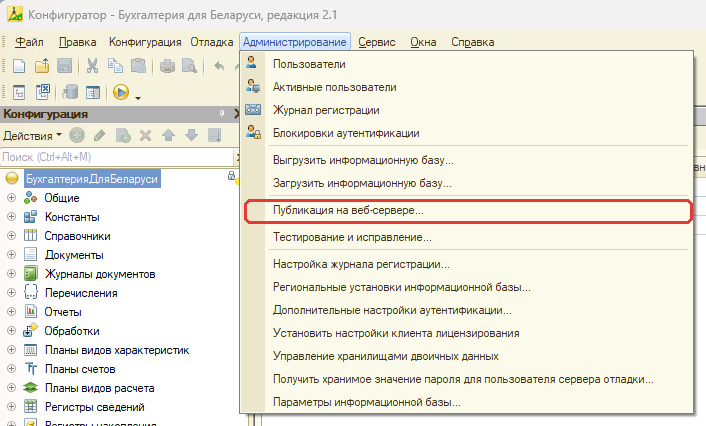706x426 pixels.
Task: Open the Правка menu
Action: [77, 42]
